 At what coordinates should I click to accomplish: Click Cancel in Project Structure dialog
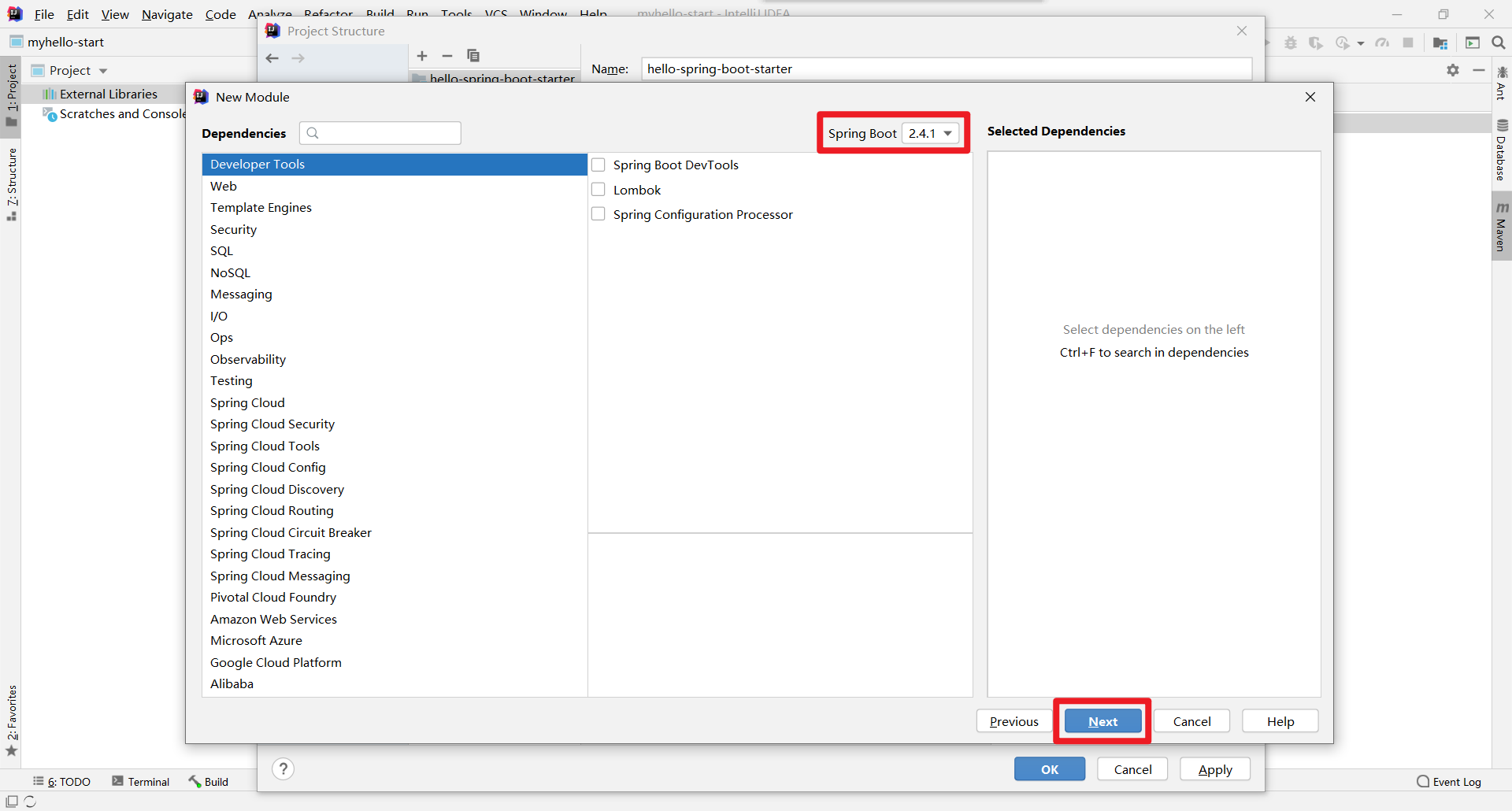click(x=1132, y=769)
